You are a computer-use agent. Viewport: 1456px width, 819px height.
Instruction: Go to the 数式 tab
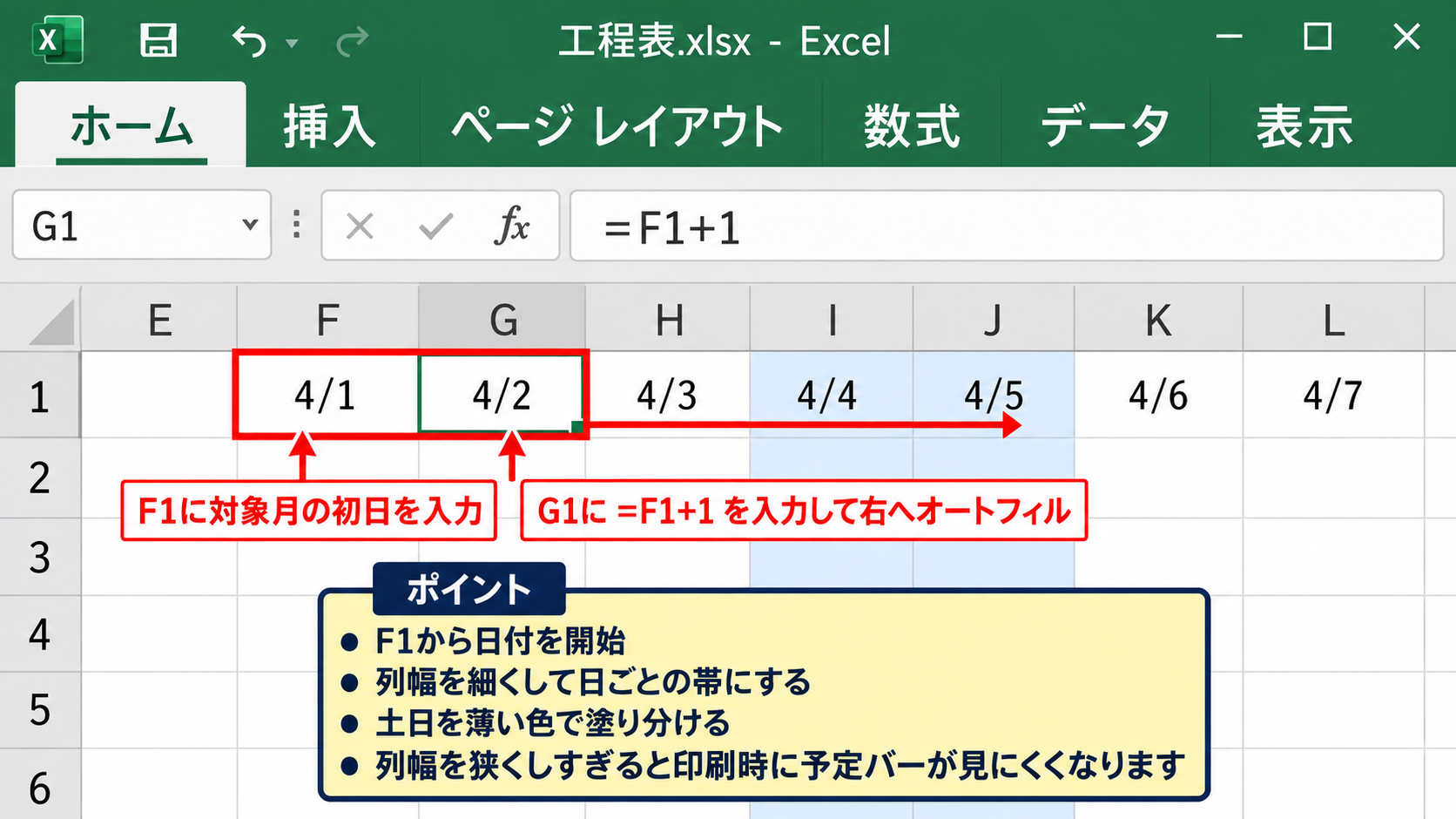tap(912, 125)
